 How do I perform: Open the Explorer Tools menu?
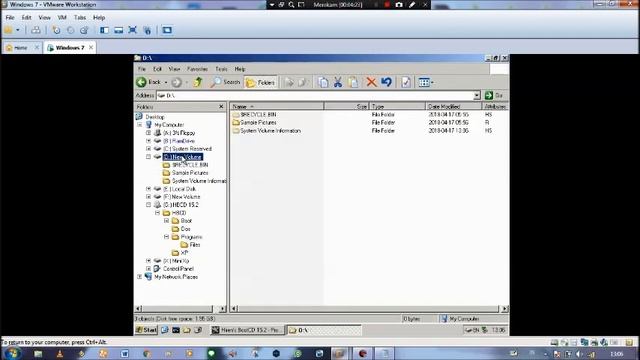pyautogui.click(x=221, y=69)
